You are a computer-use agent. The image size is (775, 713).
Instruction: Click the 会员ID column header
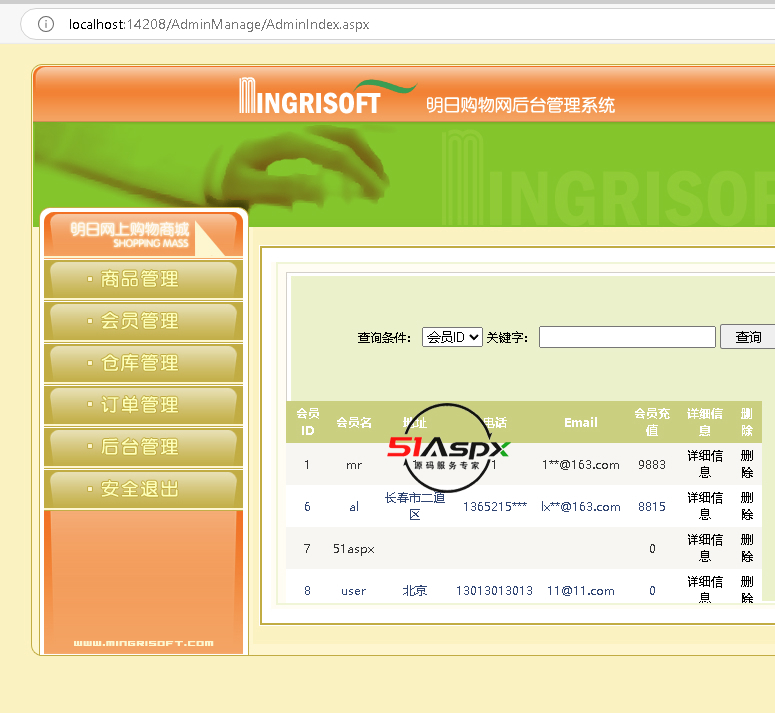307,422
